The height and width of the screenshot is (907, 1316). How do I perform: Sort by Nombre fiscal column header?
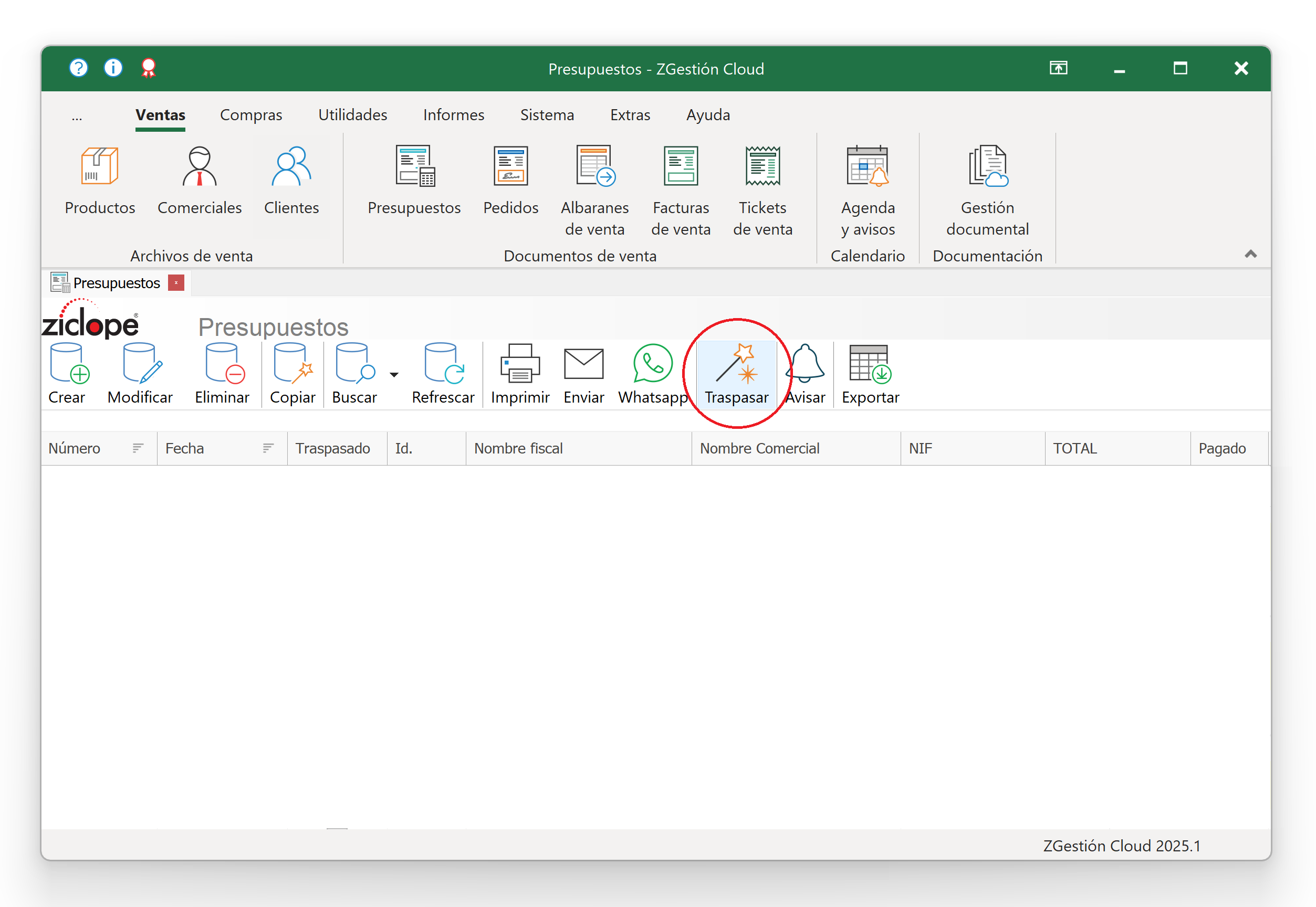(x=578, y=448)
